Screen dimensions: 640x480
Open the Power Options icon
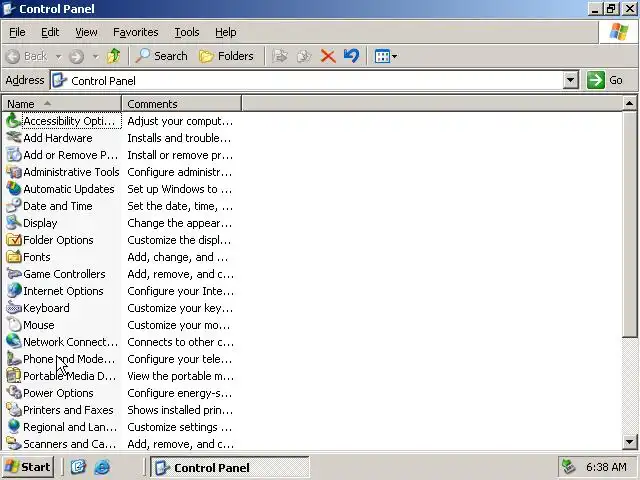(x=14, y=393)
